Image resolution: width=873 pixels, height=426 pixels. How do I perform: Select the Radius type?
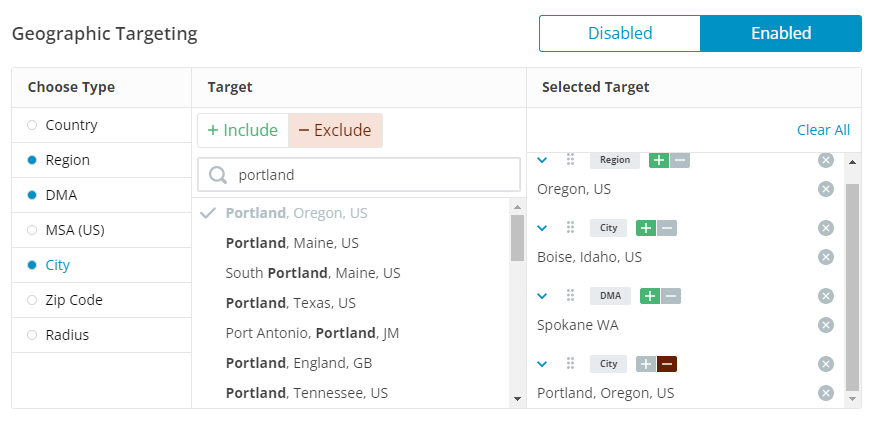[101, 335]
